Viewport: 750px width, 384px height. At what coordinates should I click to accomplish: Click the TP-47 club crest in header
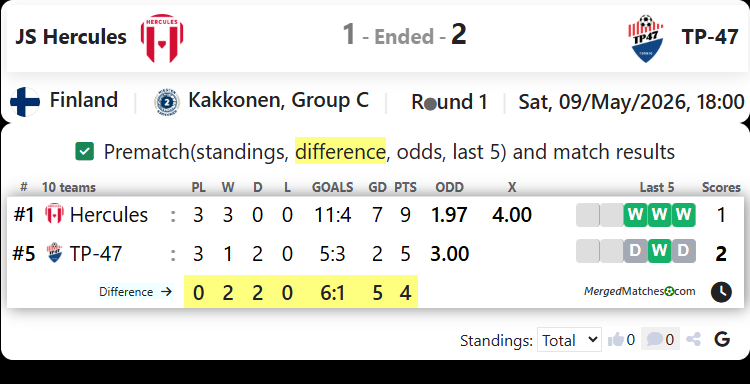(646, 38)
